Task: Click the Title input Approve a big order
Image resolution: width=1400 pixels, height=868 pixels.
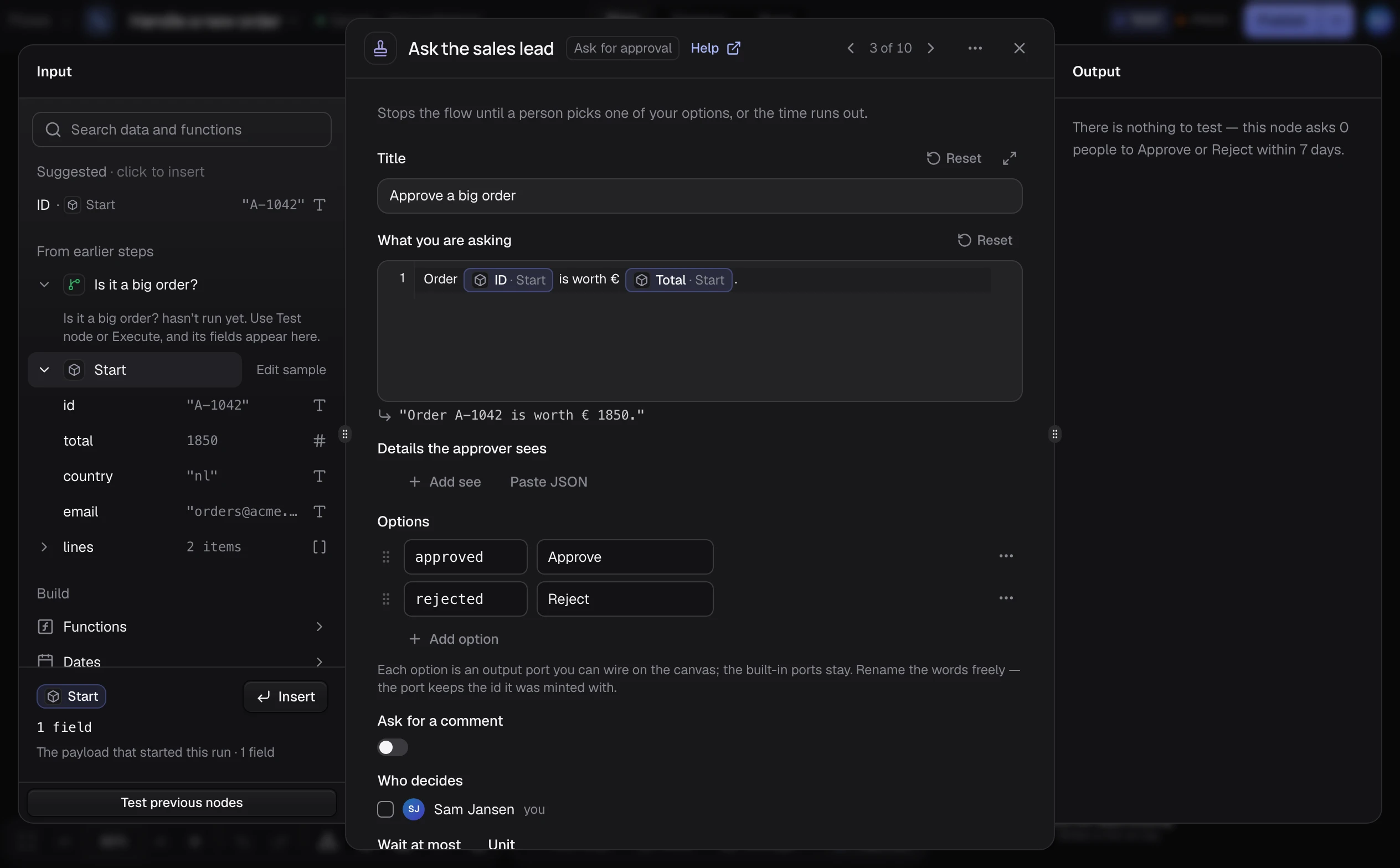Action: 699,196
